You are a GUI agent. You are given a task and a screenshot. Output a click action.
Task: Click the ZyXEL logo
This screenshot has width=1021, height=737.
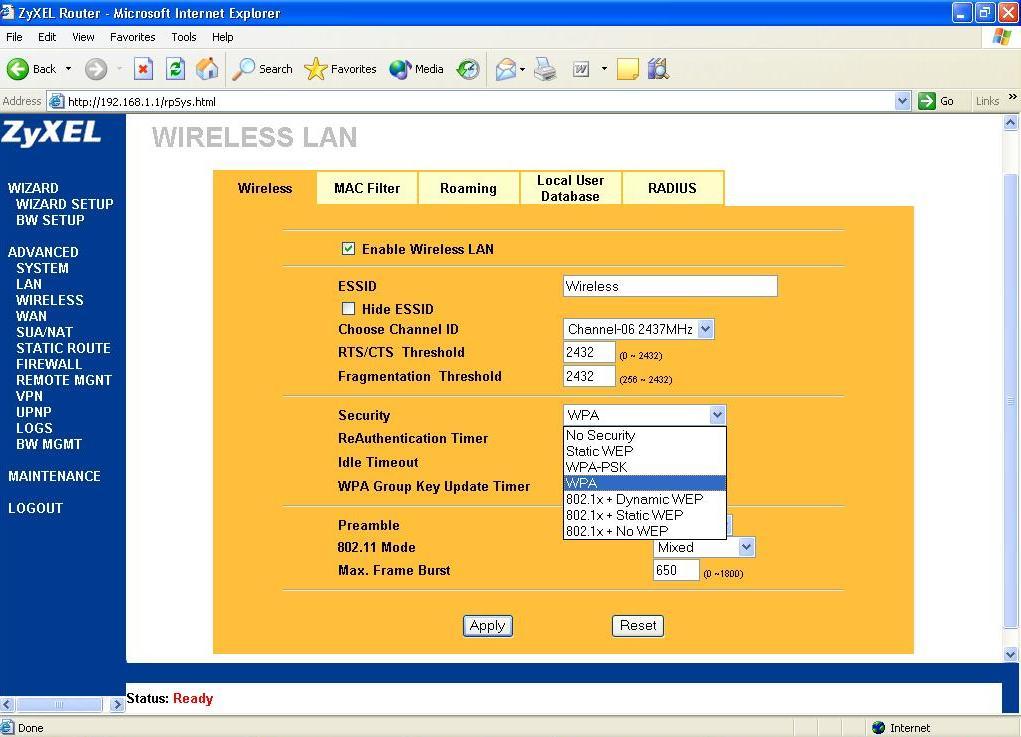[x=51, y=133]
